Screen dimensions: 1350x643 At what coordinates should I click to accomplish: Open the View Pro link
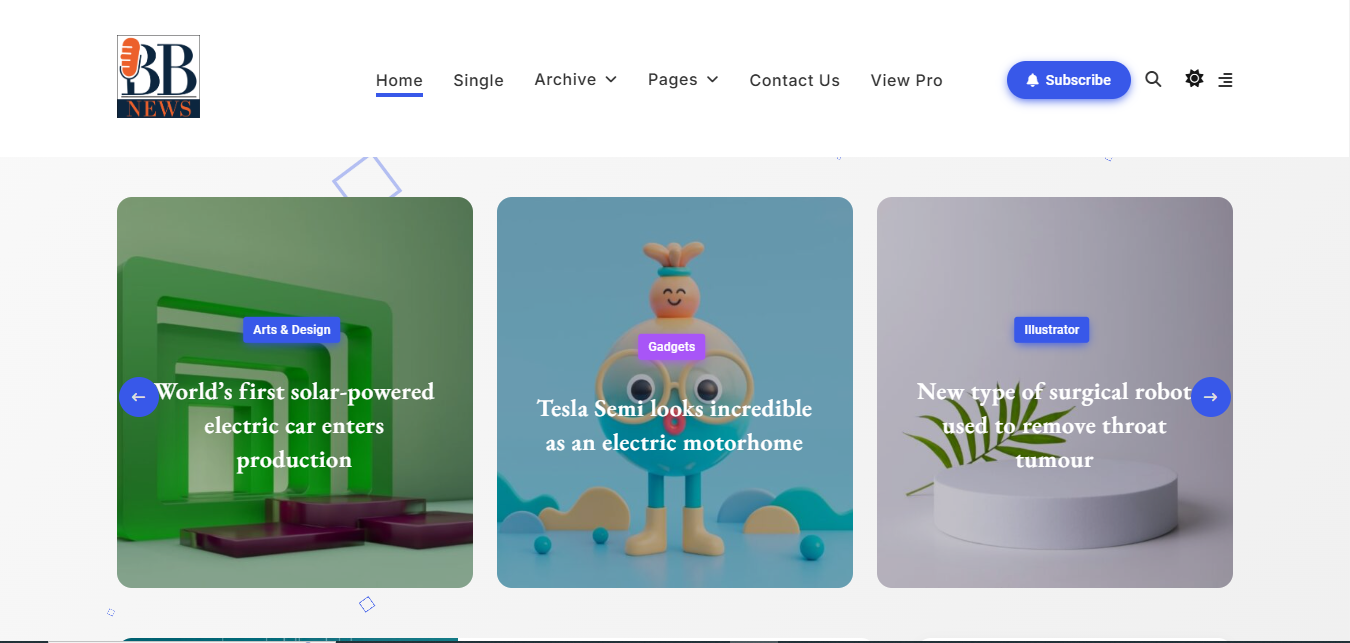pos(906,81)
